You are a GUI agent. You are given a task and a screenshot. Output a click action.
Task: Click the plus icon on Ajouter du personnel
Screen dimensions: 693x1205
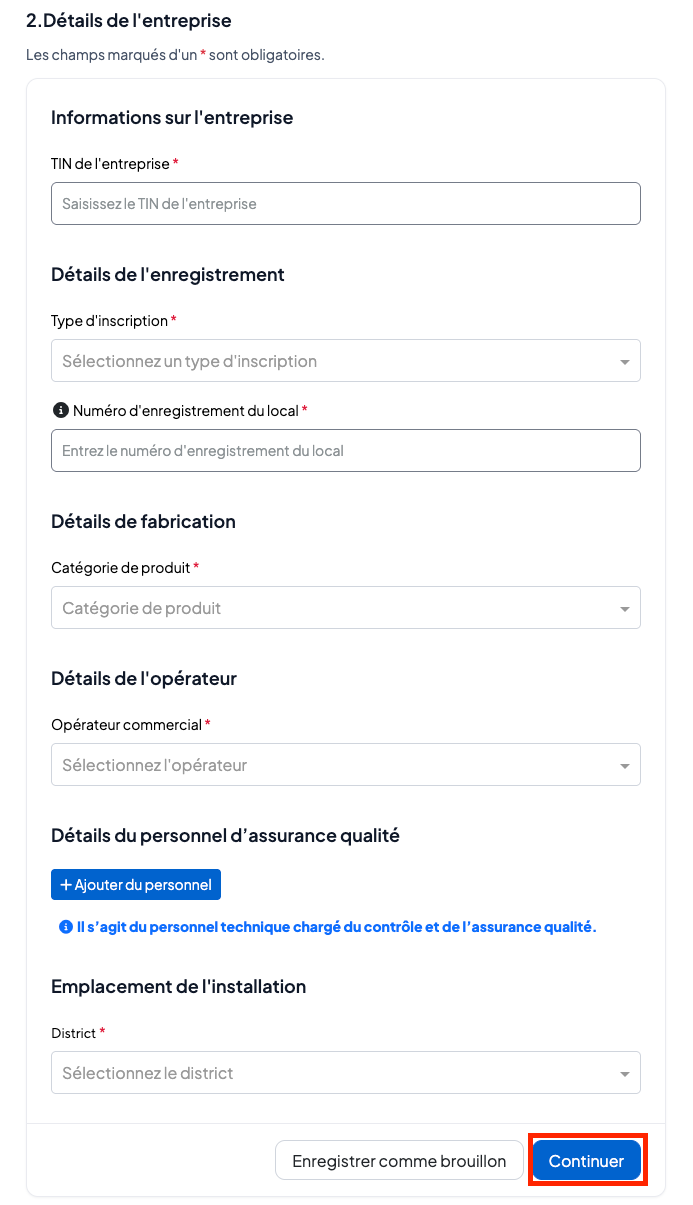[66, 885]
